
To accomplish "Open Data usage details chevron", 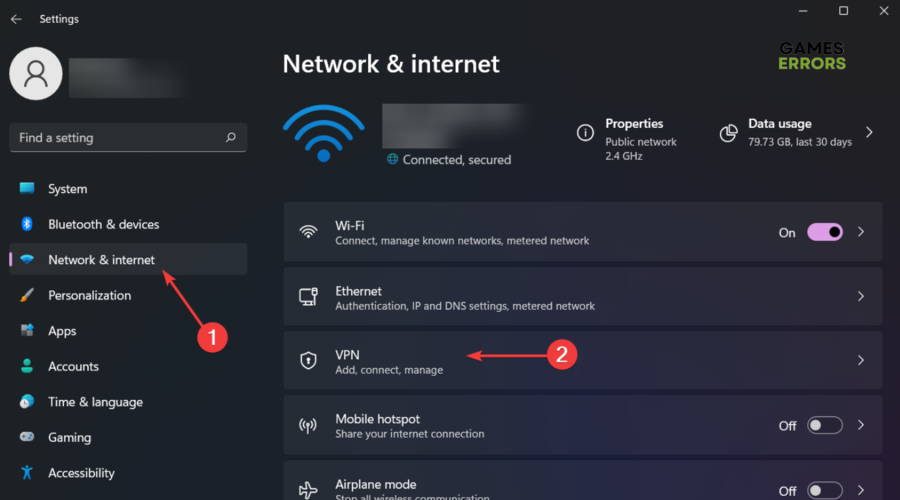I will pos(869,132).
